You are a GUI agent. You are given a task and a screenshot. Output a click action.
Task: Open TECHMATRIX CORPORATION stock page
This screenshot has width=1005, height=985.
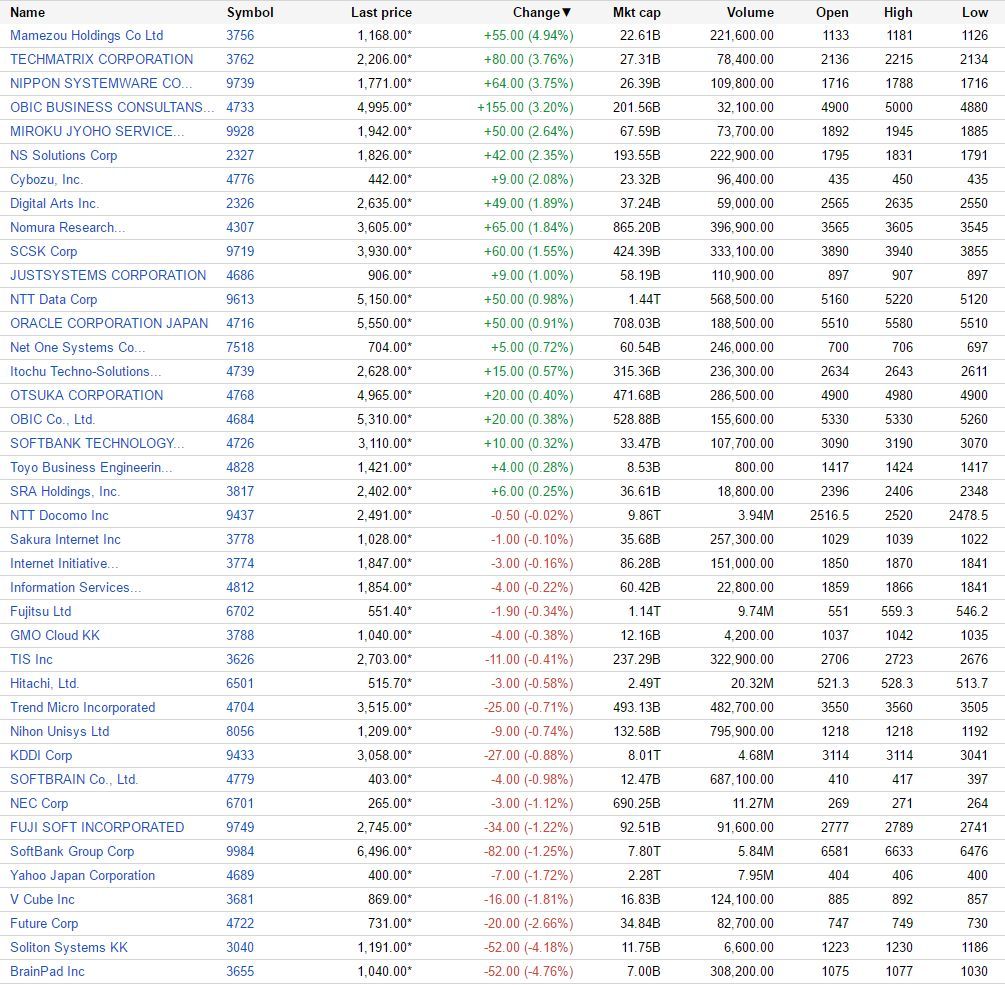coord(101,59)
